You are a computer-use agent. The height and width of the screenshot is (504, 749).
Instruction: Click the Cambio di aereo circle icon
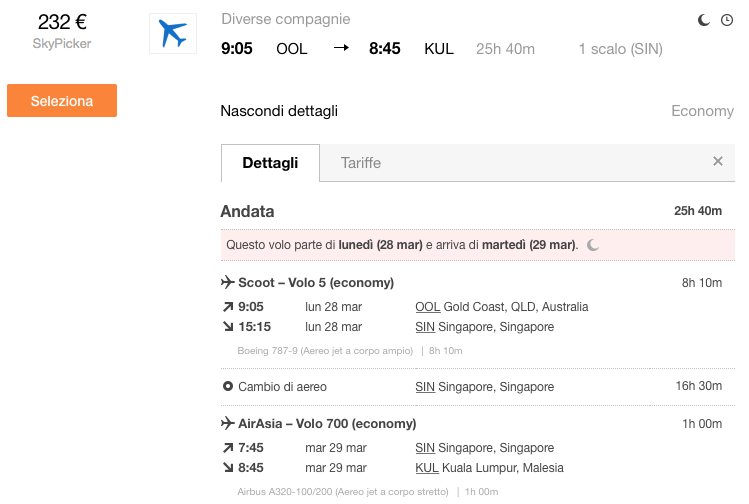[x=228, y=386]
